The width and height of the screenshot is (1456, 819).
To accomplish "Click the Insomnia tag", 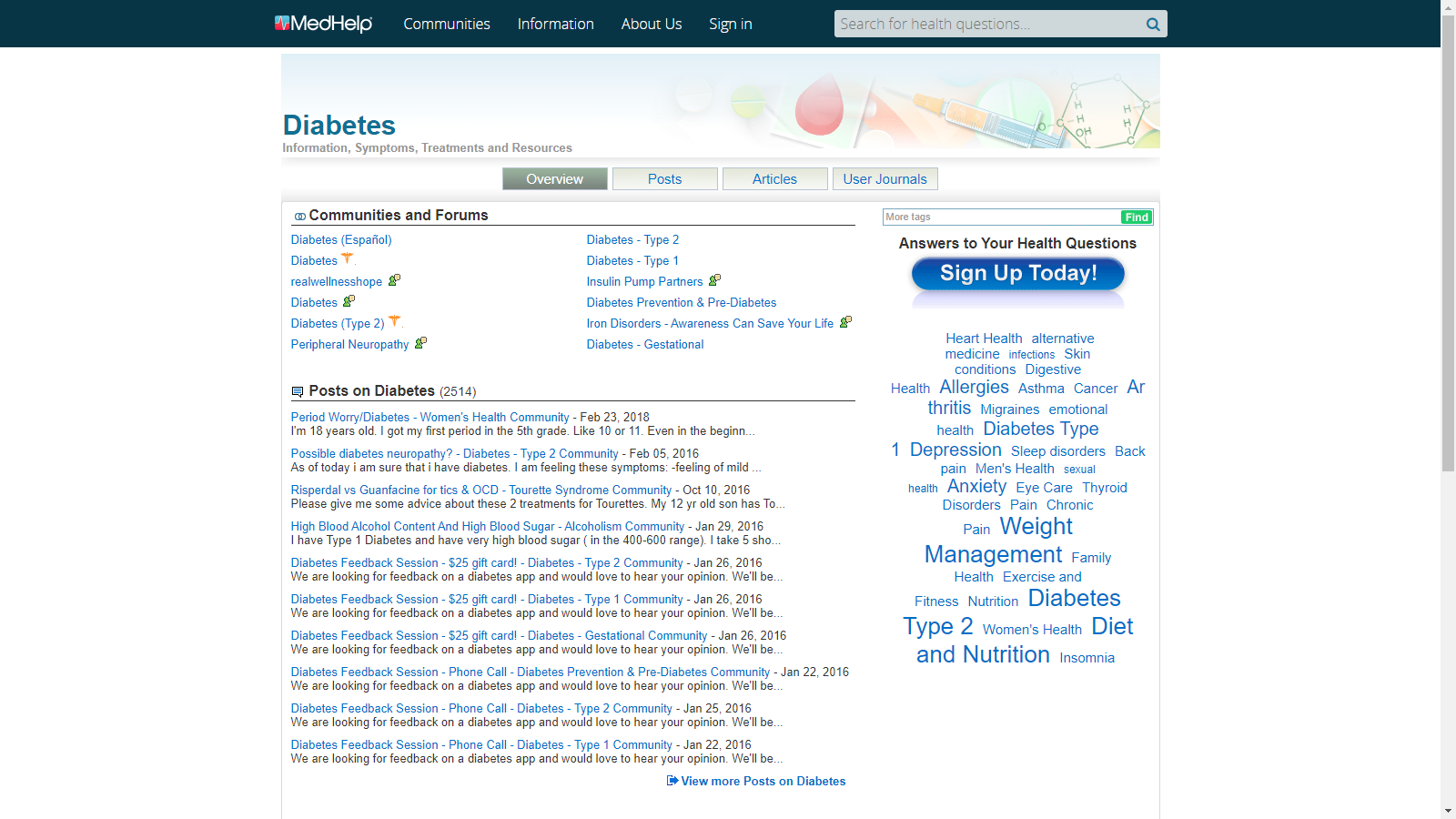I will coord(1087,658).
